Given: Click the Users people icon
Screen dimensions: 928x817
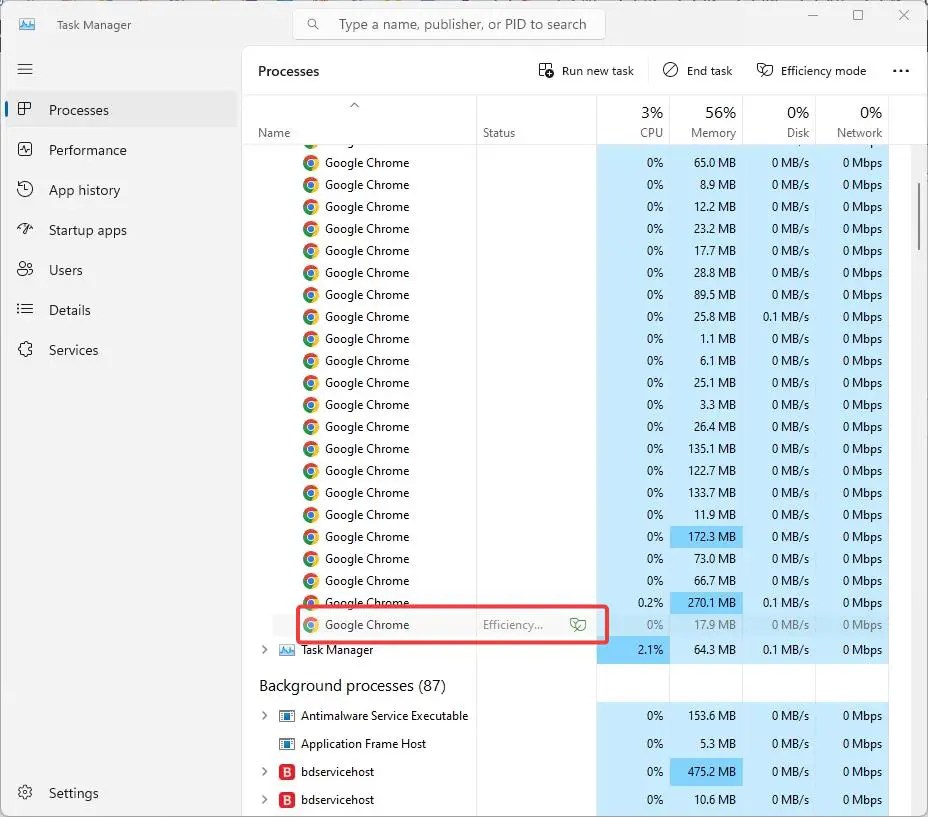Looking at the screenshot, I should pyautogui.click(x=25, y=269).
